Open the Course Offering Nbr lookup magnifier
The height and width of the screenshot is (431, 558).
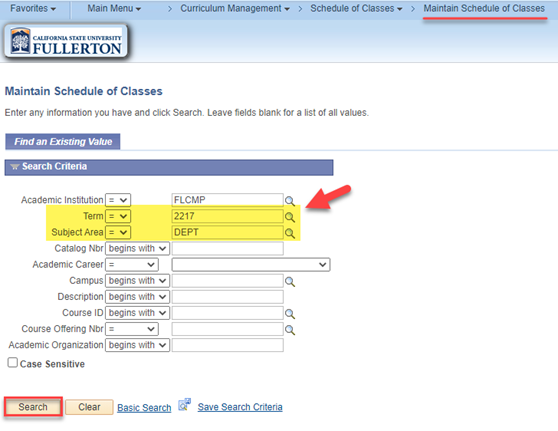coord(290,330)
